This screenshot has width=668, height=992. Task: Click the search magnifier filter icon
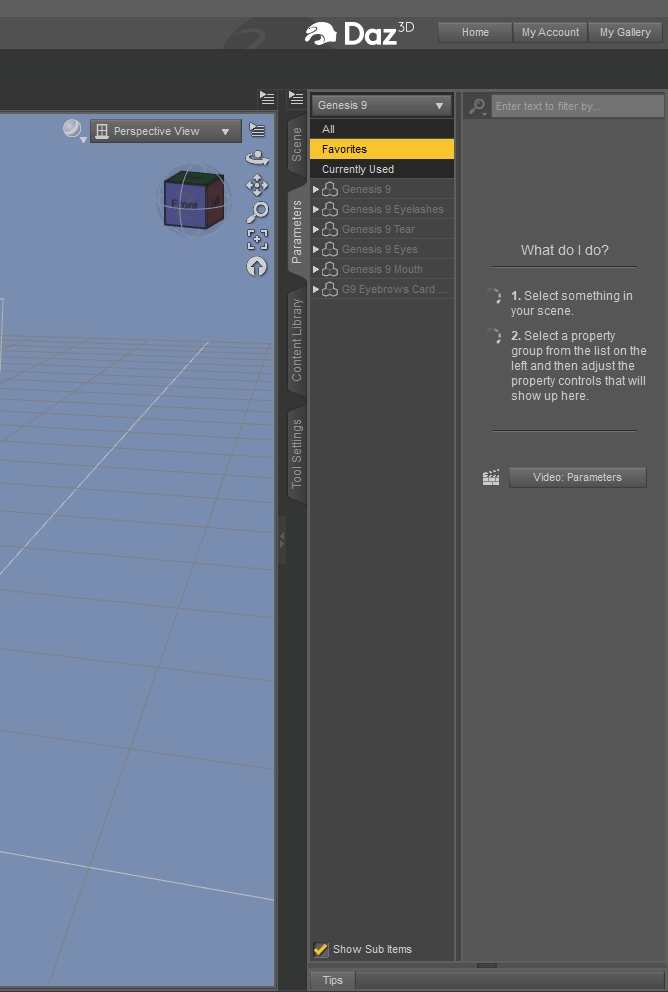click(478, 106)
